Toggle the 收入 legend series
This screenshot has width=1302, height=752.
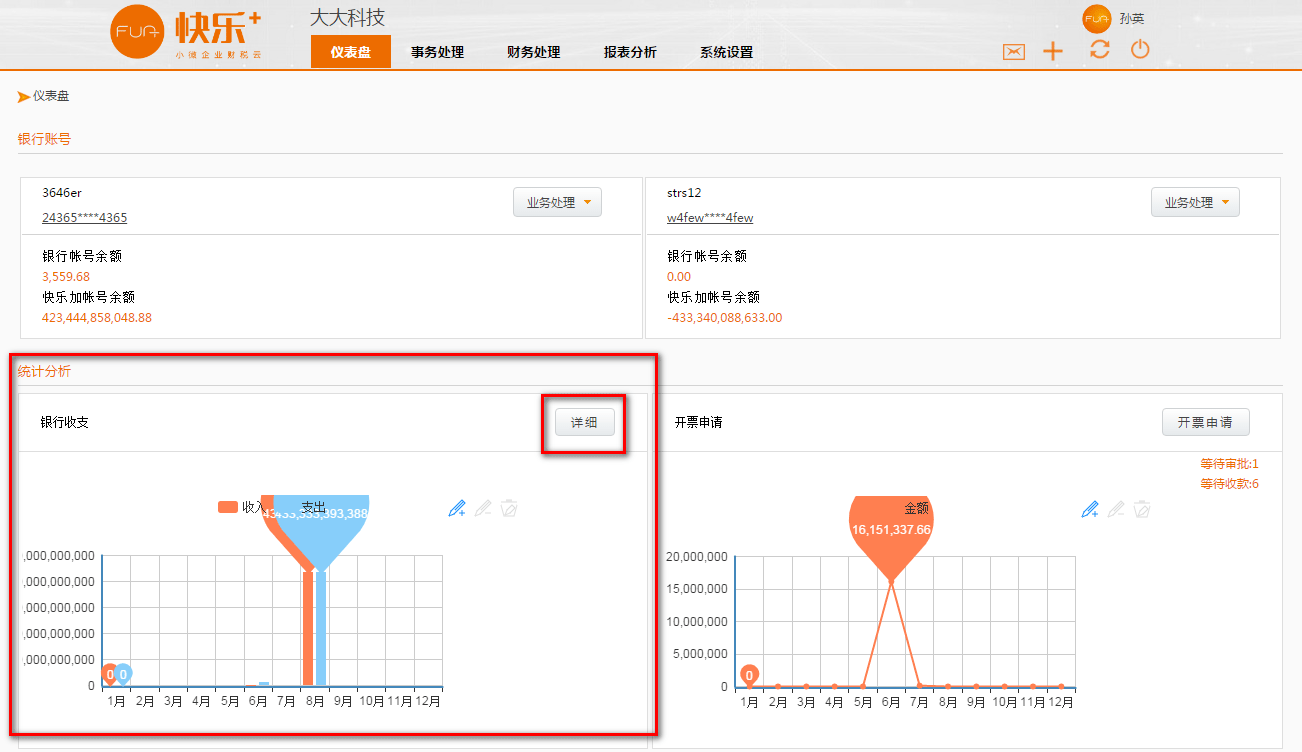242,507
